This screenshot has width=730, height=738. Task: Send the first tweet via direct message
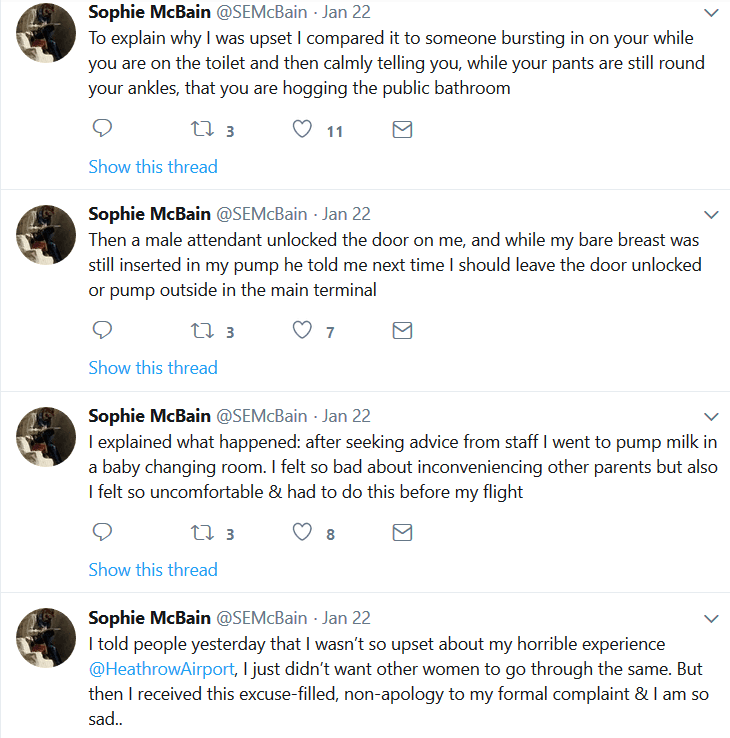tap(402, 129)
